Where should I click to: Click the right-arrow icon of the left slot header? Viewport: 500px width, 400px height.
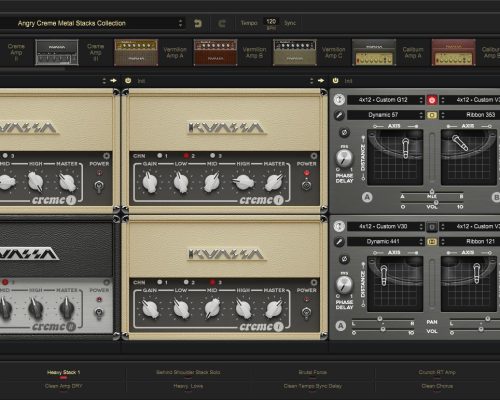pyautogui.click(x=113, y=81)
